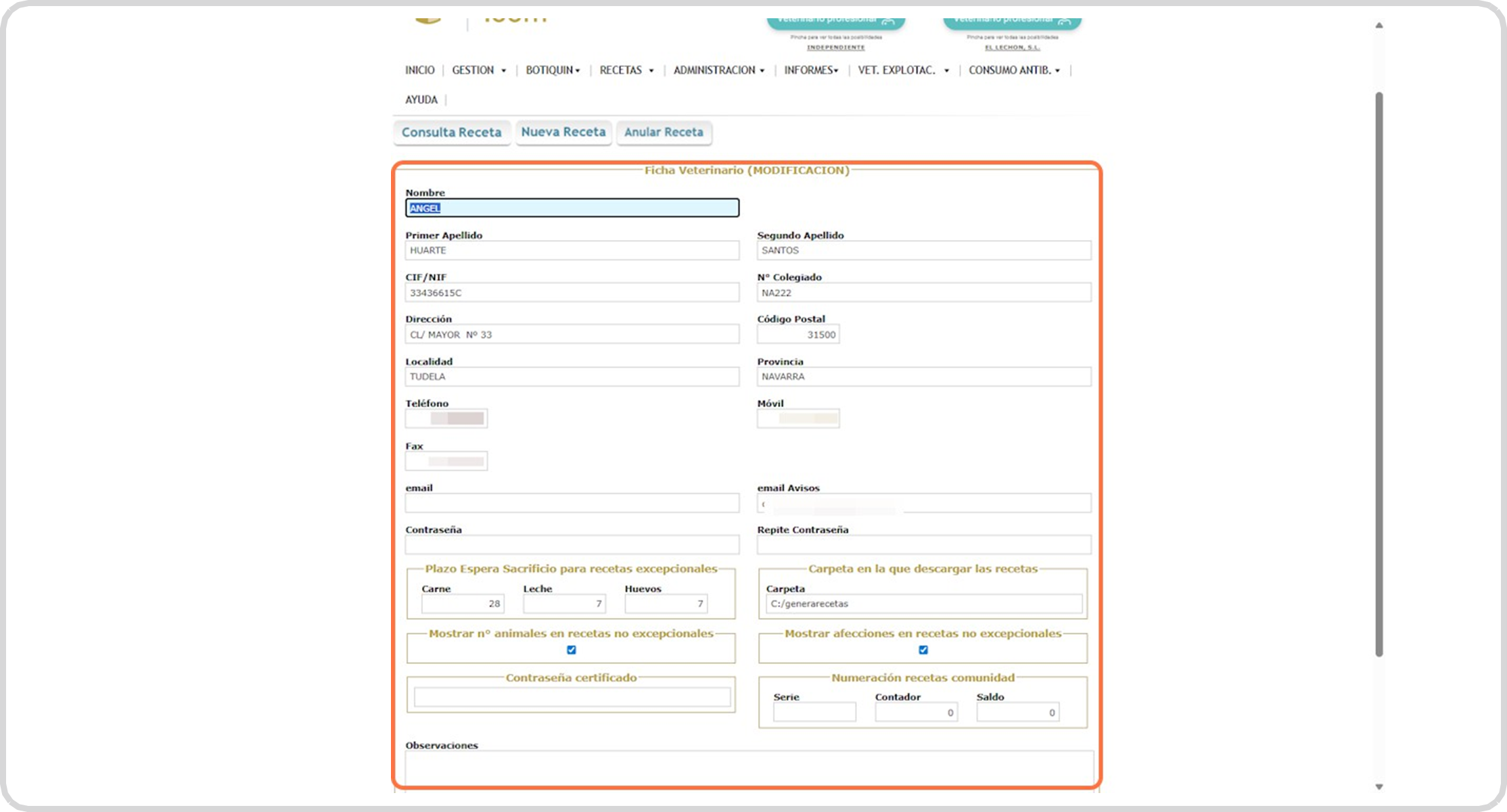Expand the BOTIQUIN dropdown menu
This screenshot has height=812, width=1507.
[x=553, y=70]
